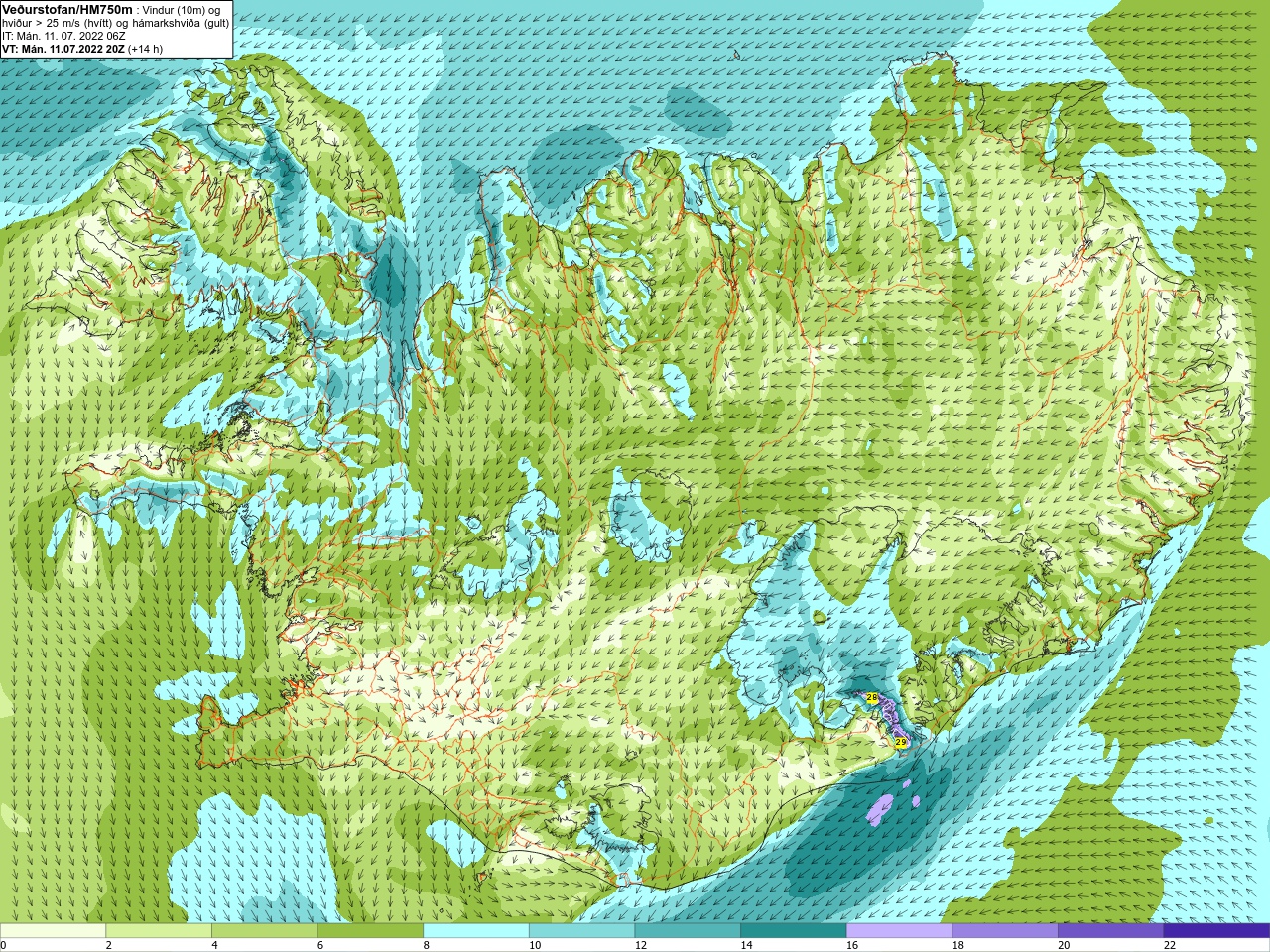Pick the 8–10 m/s light cyan swatch
The width and height of the screenshot is (1270, 952).
coord(476,931)
